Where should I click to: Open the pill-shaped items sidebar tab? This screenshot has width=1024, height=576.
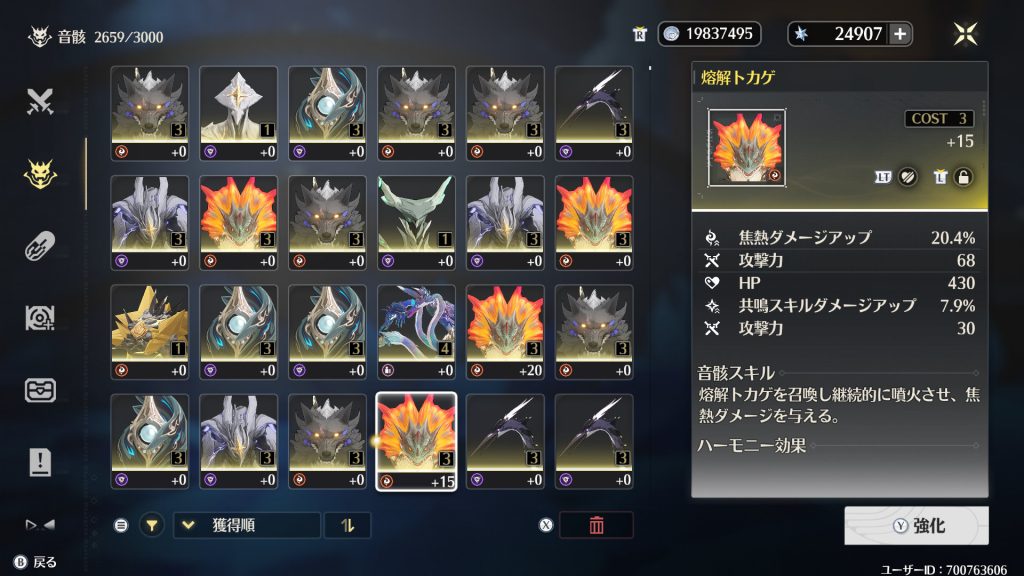click(40, 246)
